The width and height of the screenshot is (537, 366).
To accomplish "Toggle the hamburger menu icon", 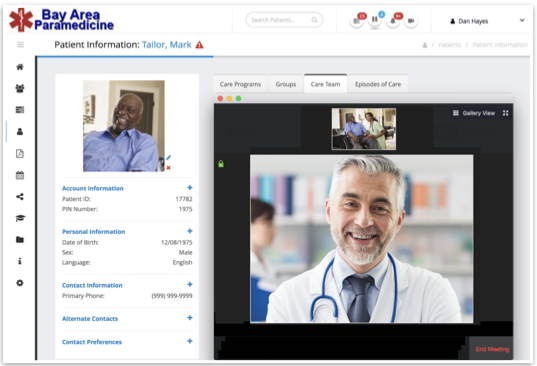I will (21, 45).
